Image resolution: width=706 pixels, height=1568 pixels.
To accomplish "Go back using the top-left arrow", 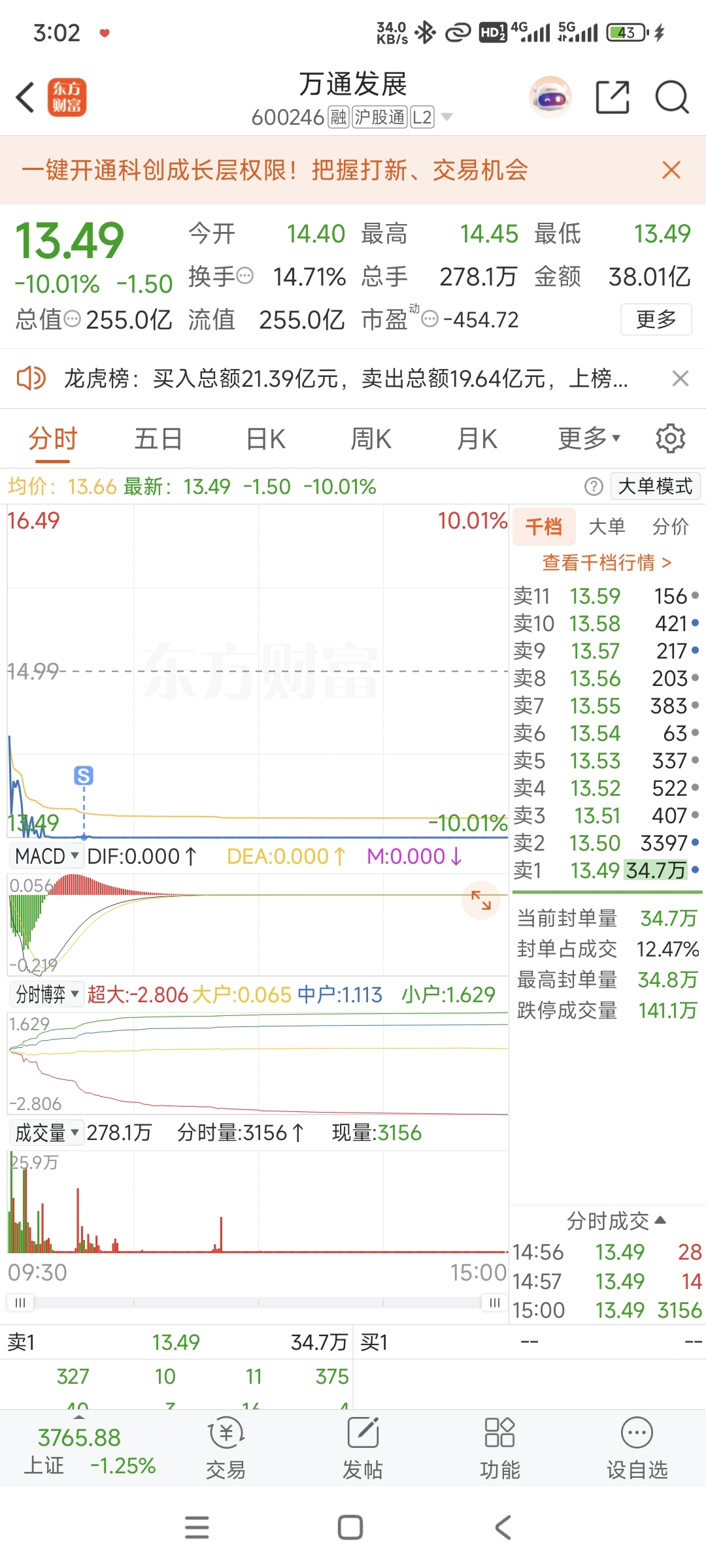I will coord(25,97).
